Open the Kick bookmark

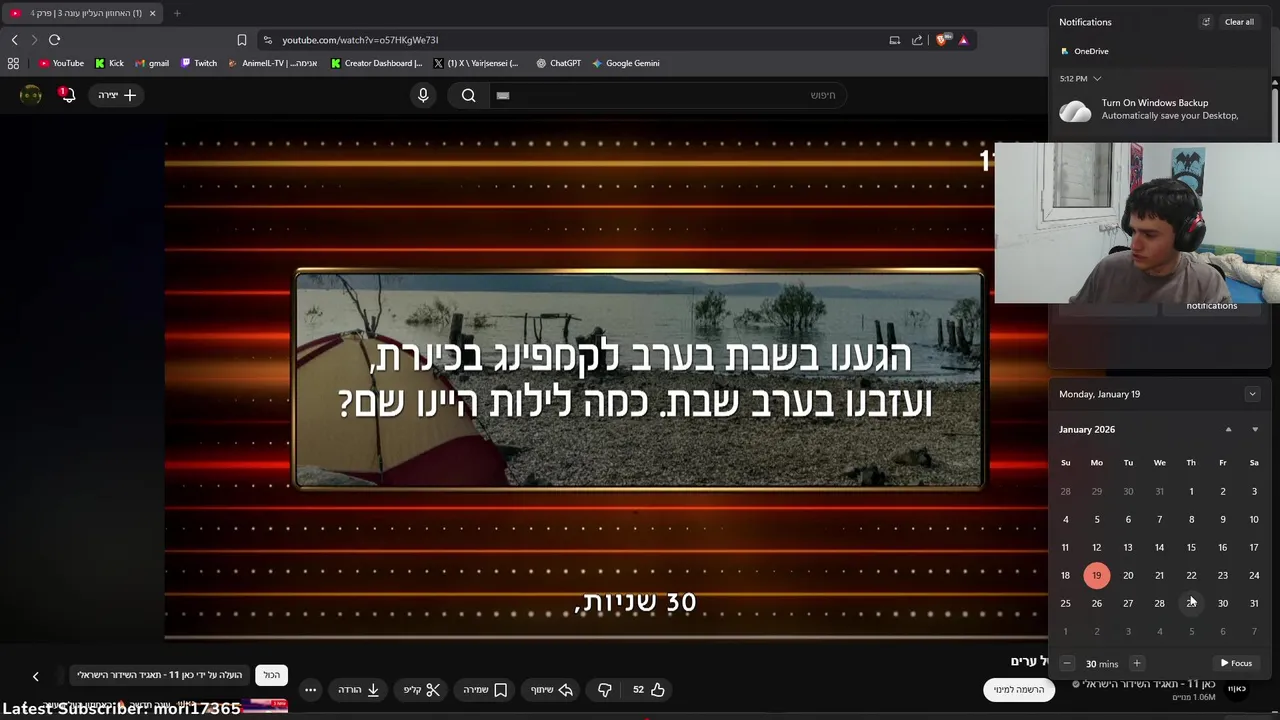click(109, 63)
